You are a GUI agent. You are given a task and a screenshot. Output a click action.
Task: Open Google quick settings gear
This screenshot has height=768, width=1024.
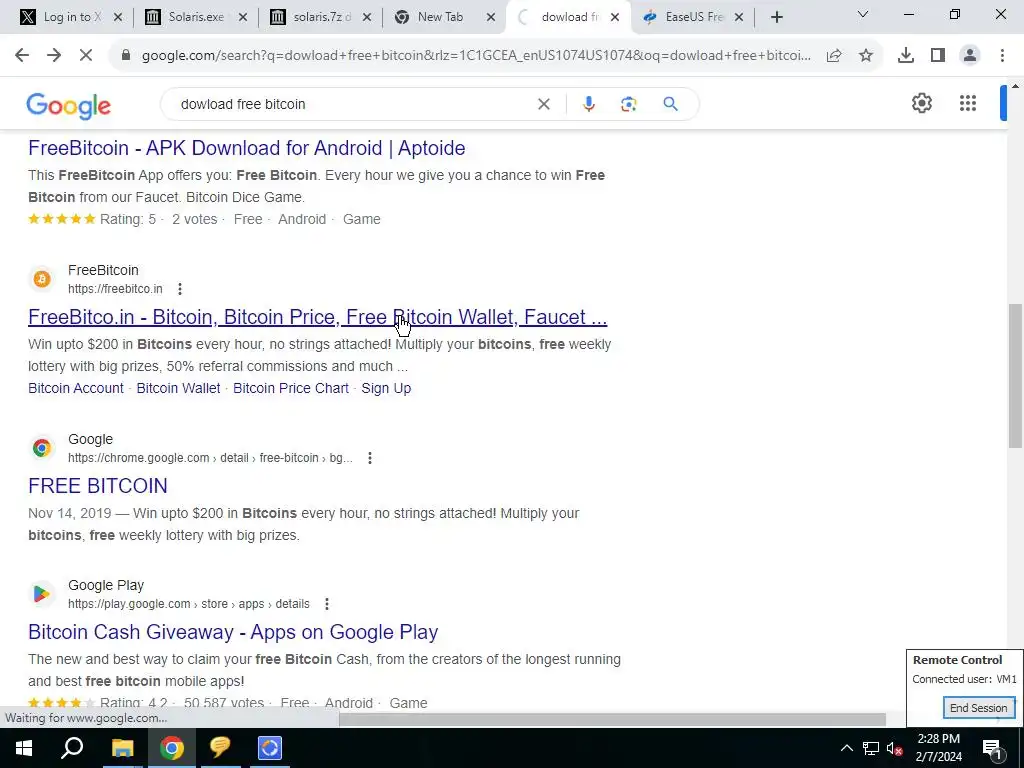click(x=921, y=103)
